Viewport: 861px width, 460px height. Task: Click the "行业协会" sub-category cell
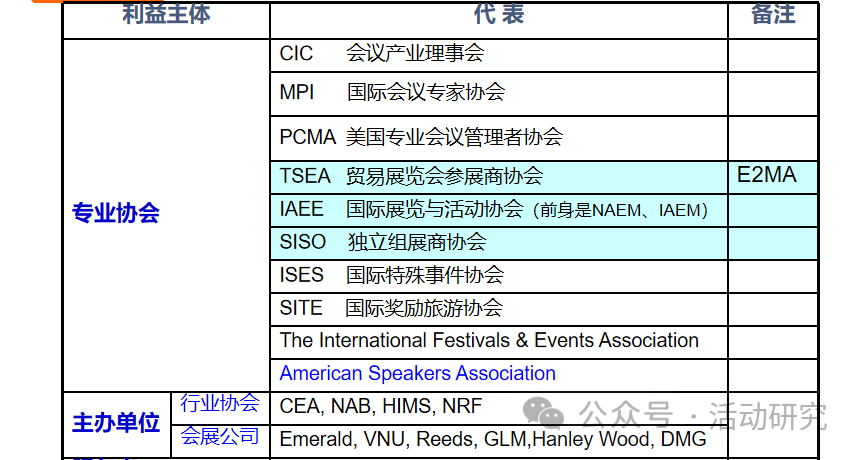(220, 407)
